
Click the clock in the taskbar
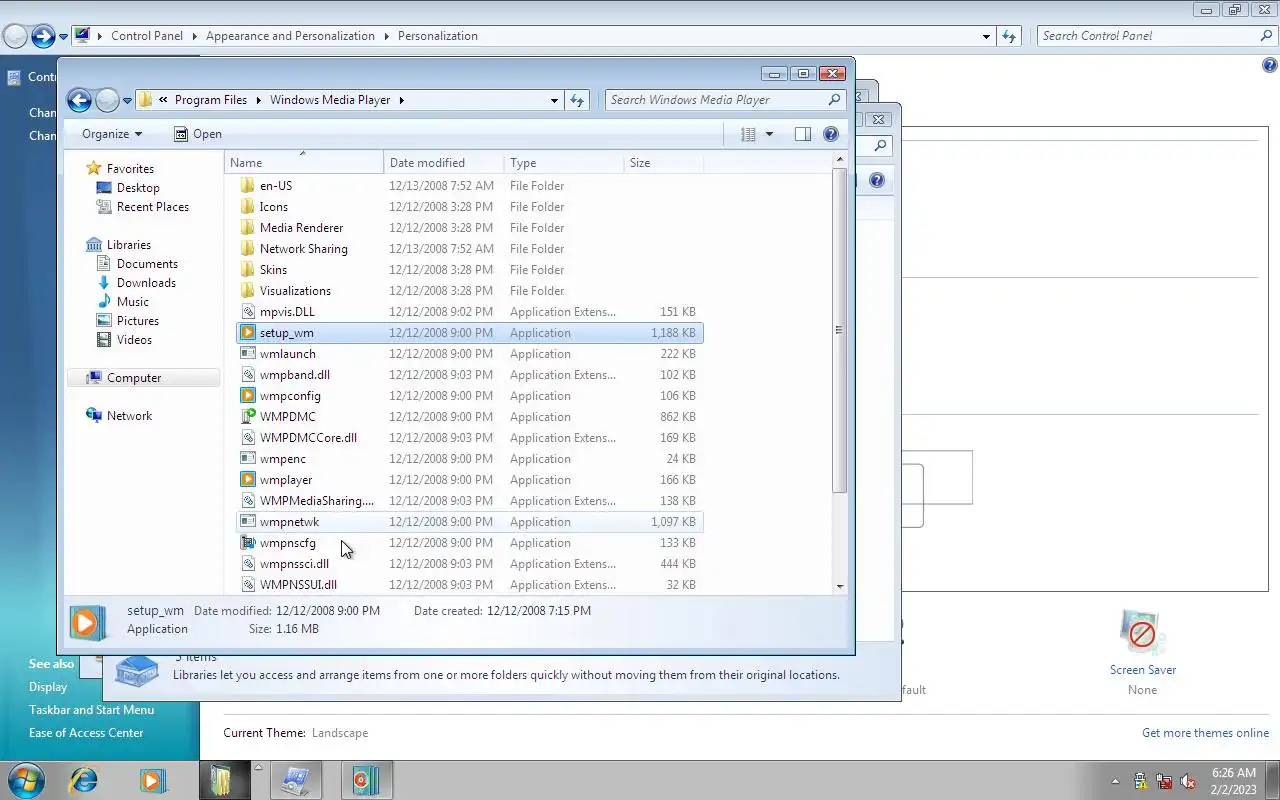tap(1233, 781)
